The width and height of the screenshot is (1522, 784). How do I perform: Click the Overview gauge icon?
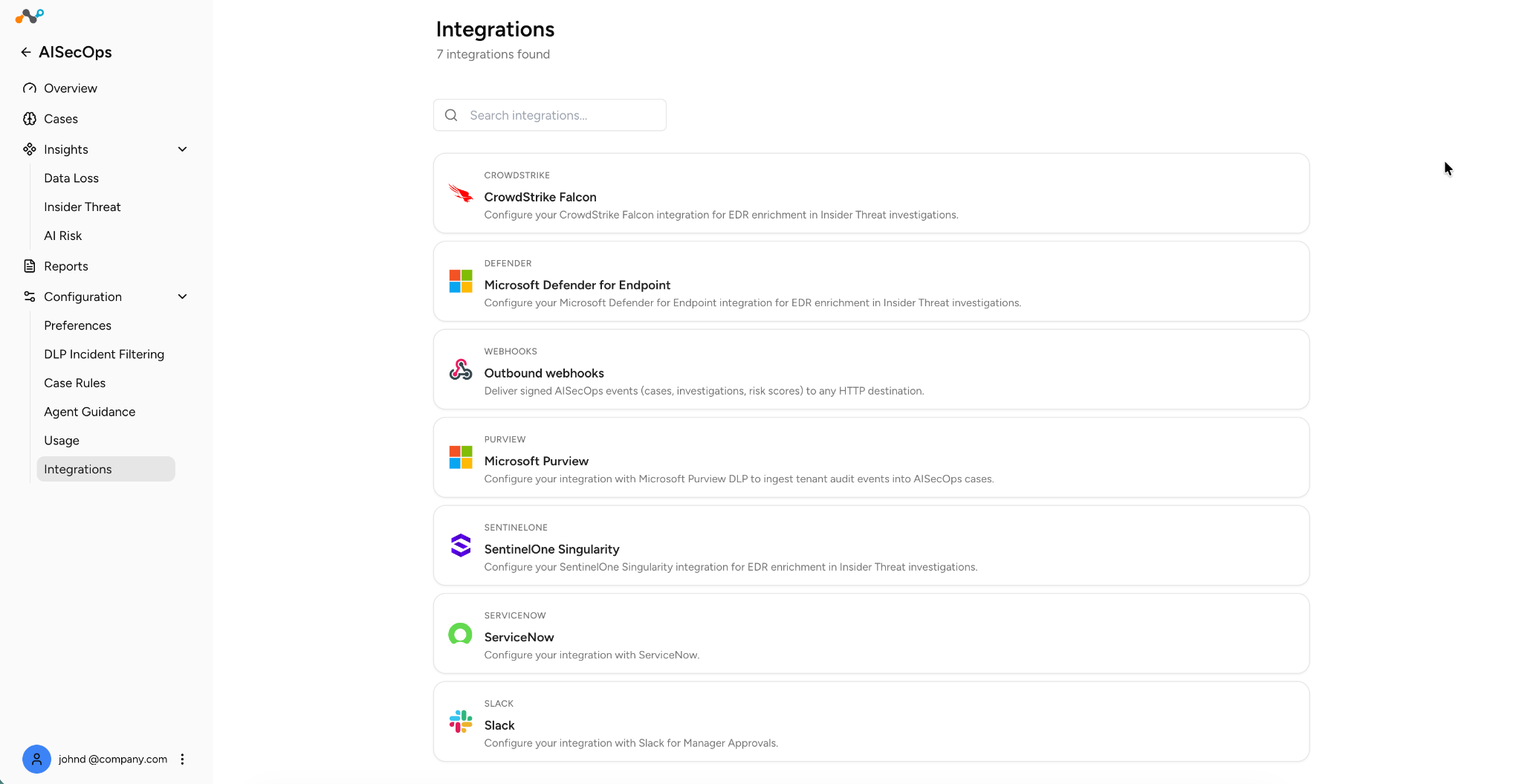coord(30,88)
